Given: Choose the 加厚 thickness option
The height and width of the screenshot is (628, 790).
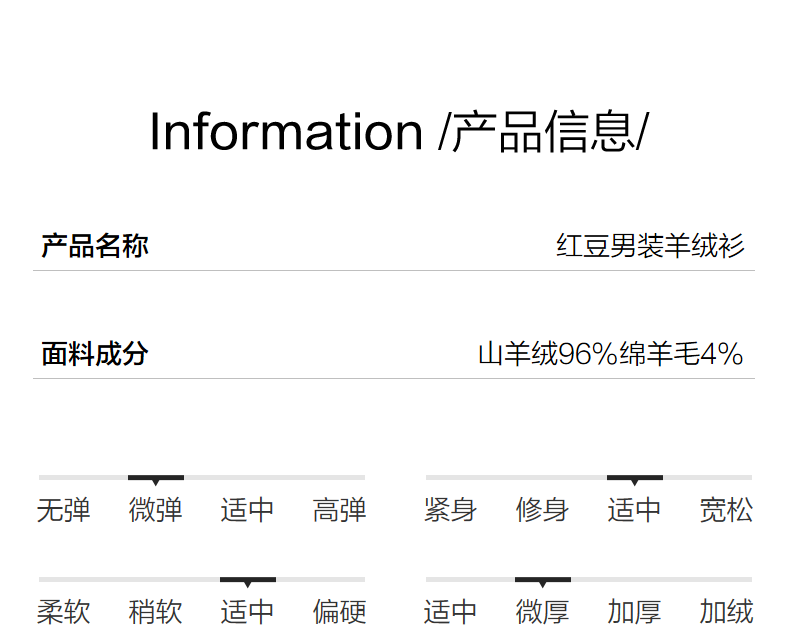Looking at the screenshot, I should tap(634, 612).
